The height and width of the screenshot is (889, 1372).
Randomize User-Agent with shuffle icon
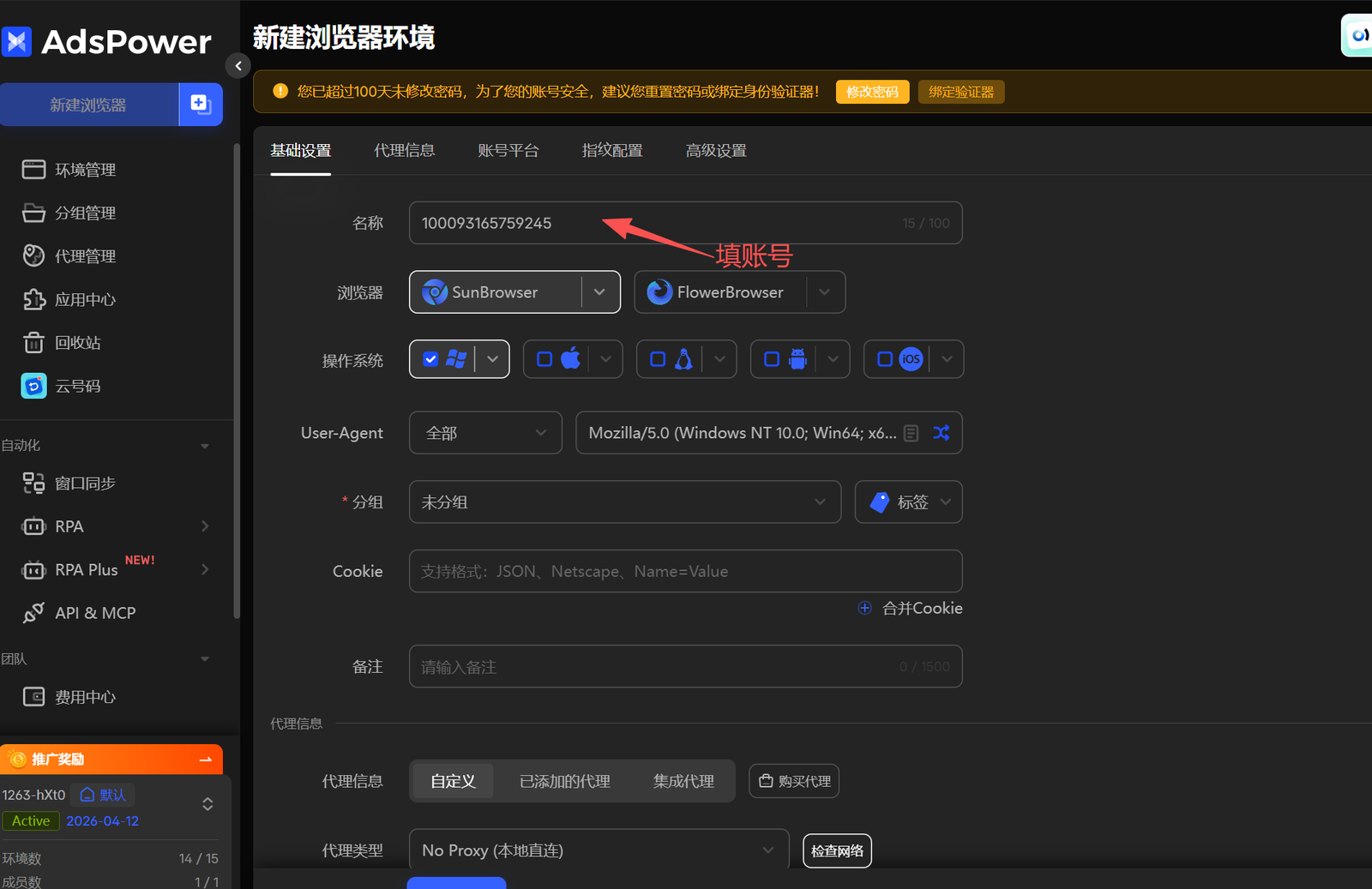click(942, 433)
